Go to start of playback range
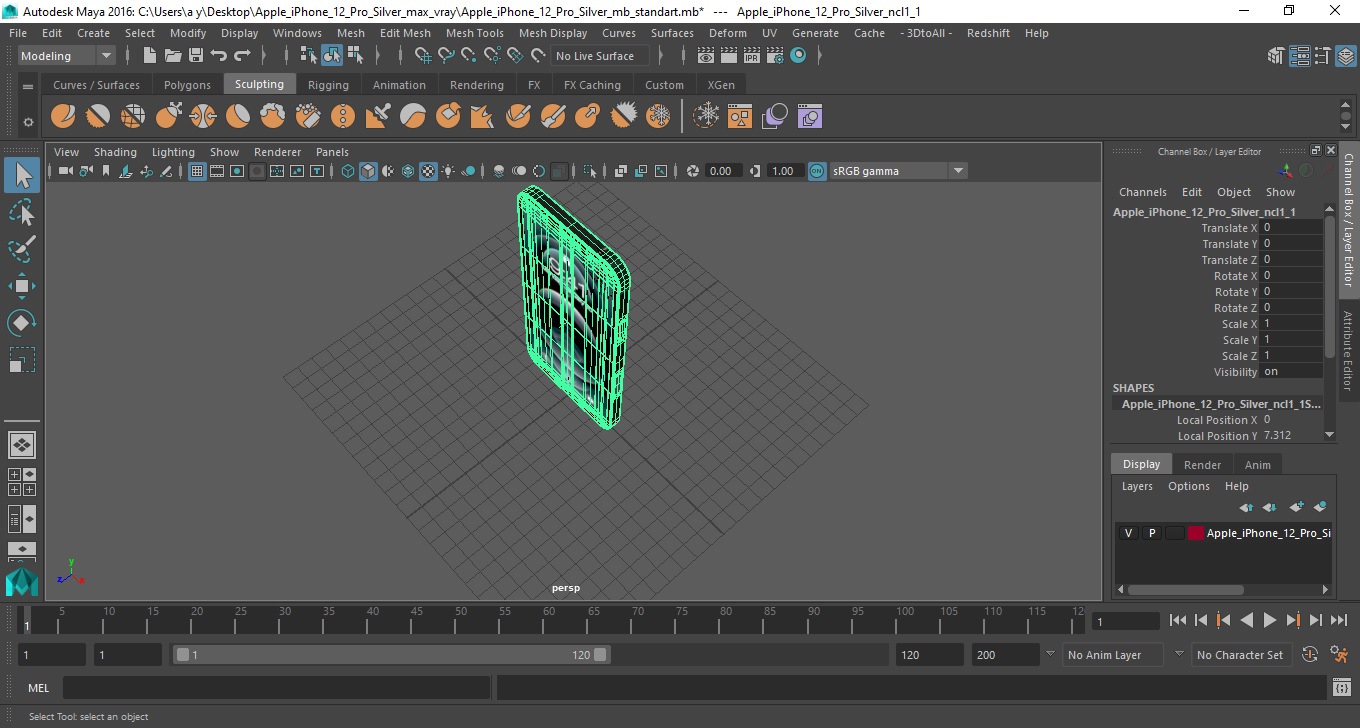 coord(1178,621)
